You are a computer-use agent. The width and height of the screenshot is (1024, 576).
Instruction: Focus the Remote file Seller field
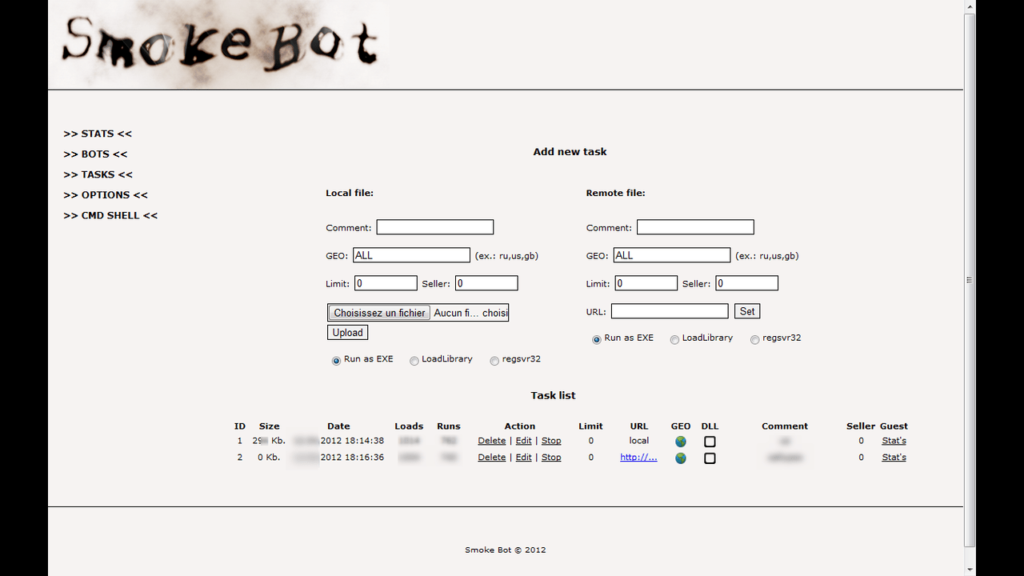[747, 283]
